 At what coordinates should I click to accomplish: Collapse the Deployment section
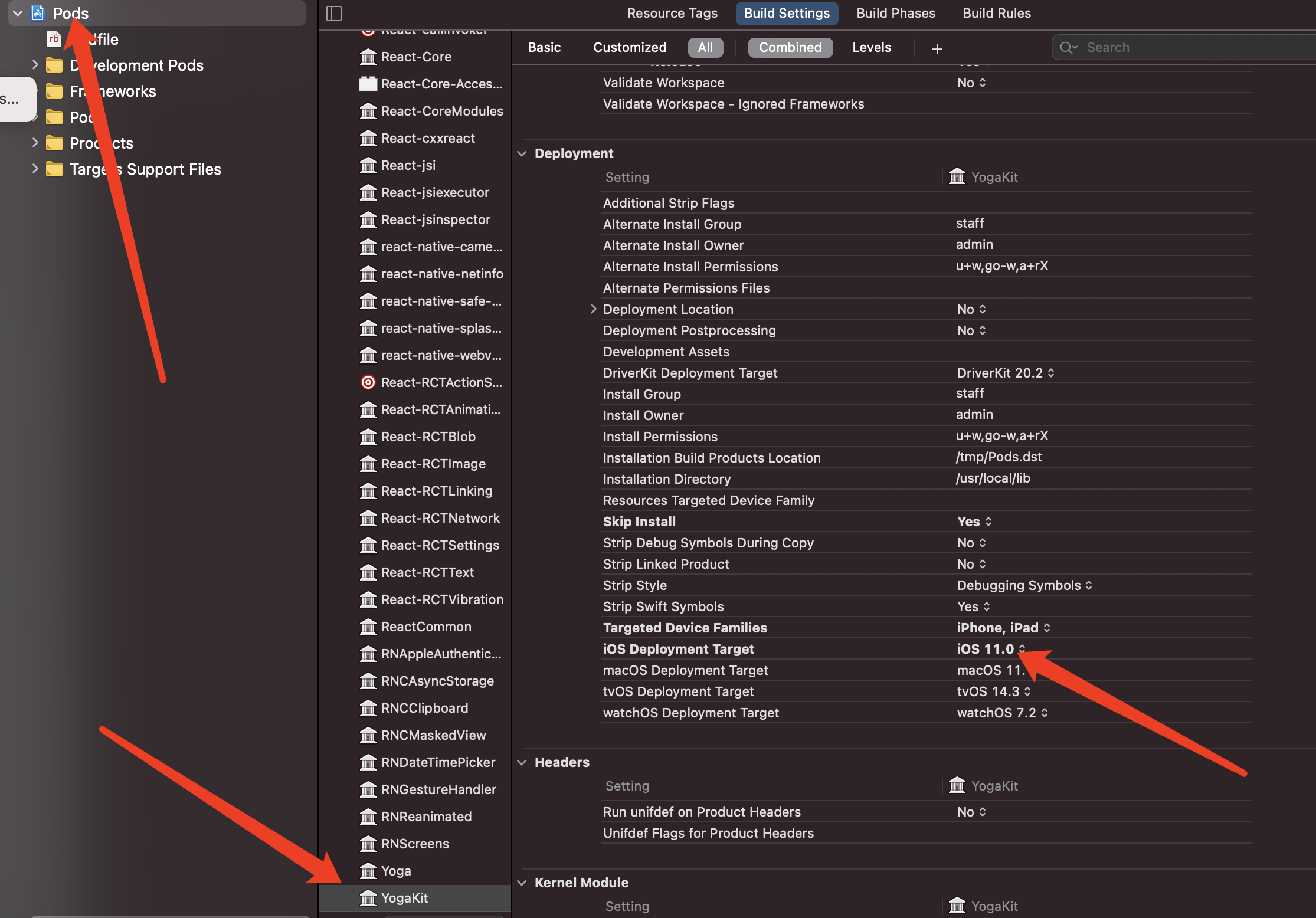(x=522, y=153)
